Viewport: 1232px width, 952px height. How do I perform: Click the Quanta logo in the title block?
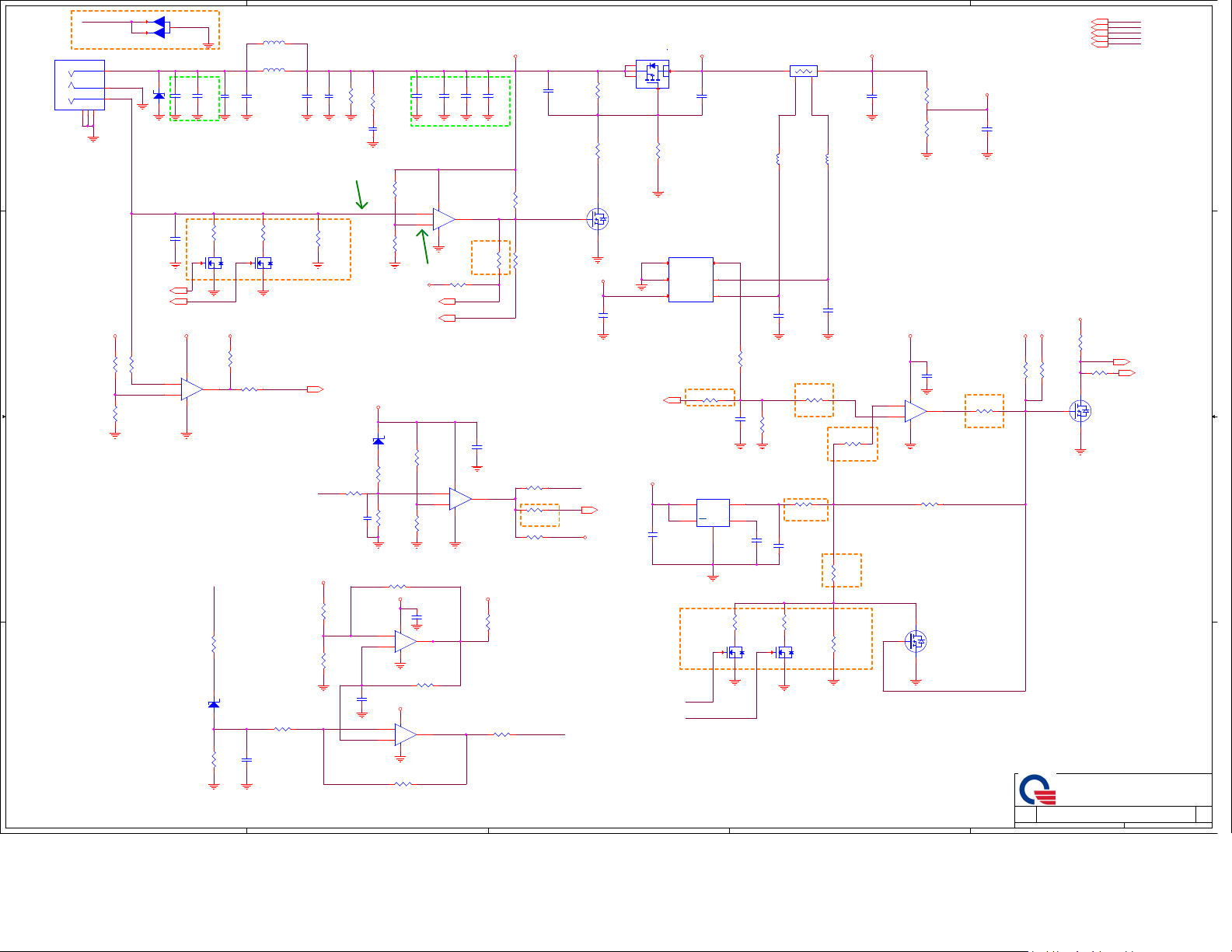point(1038,790)
